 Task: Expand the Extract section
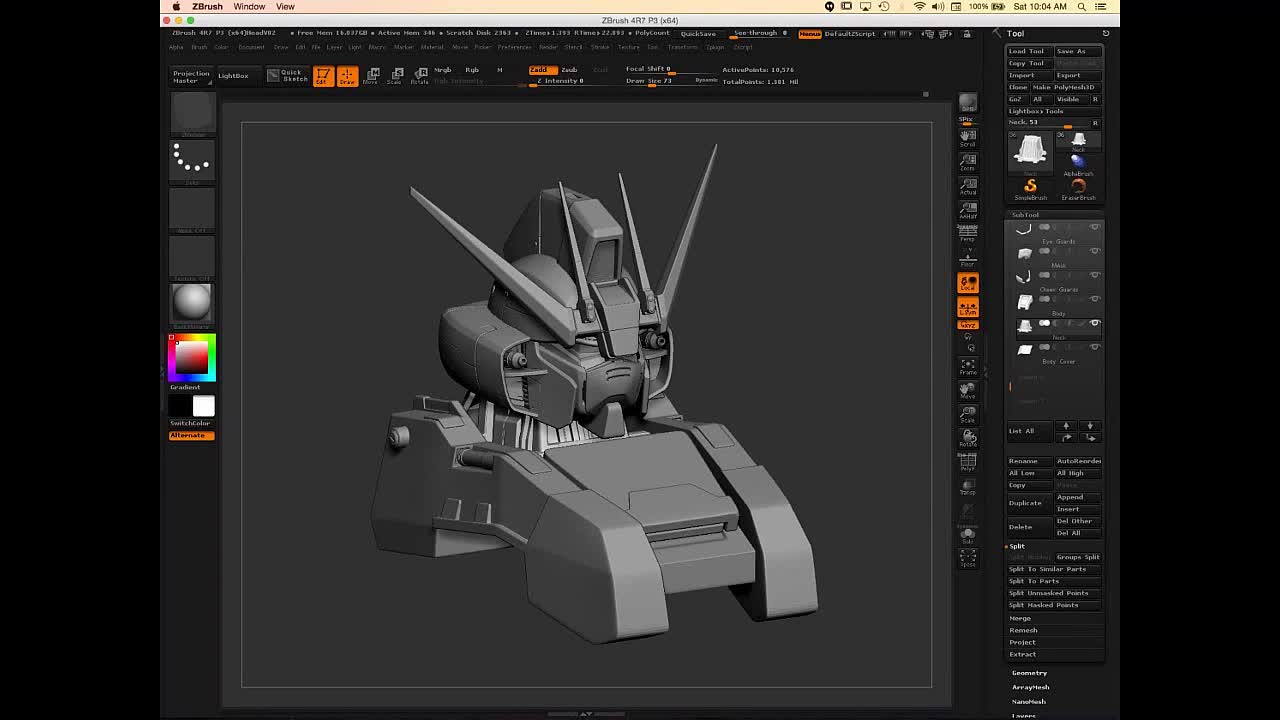pos(1022,654)
